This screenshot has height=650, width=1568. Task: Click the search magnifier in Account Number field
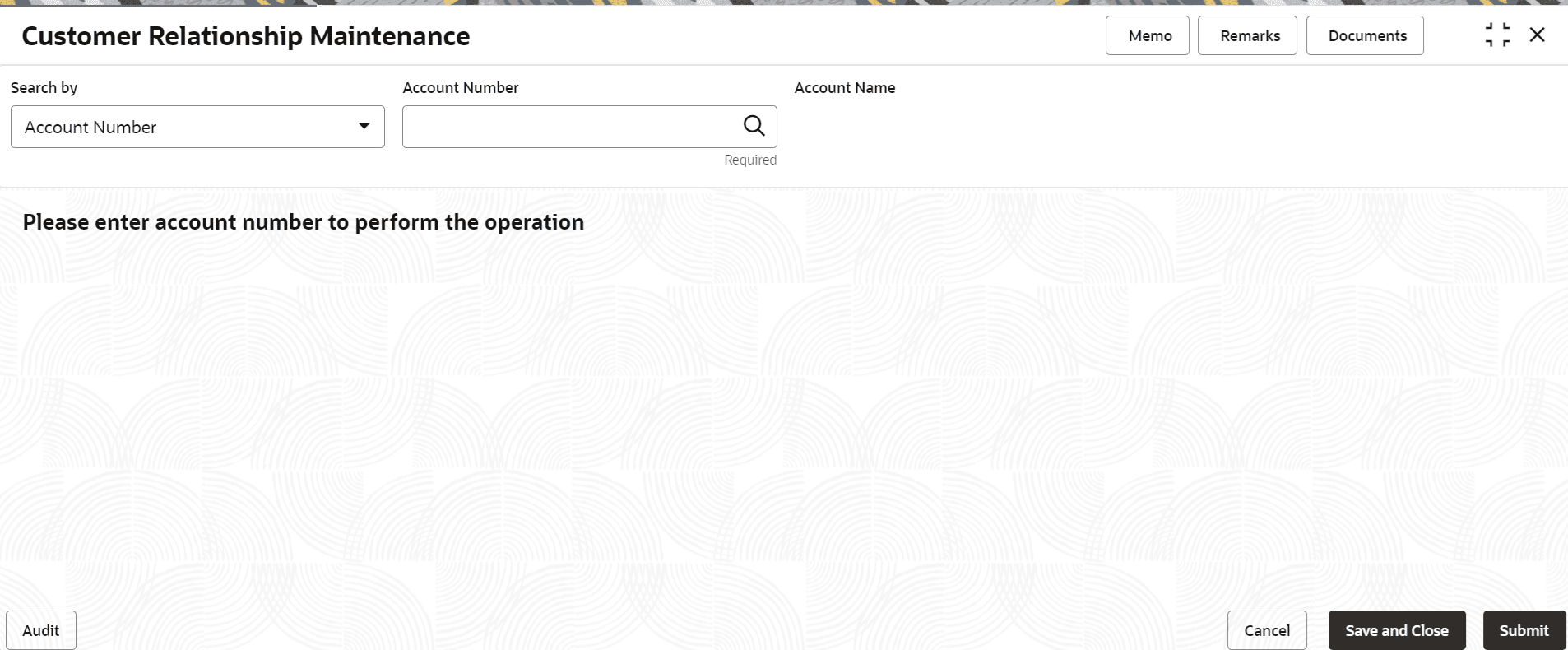tap(754, 126)
